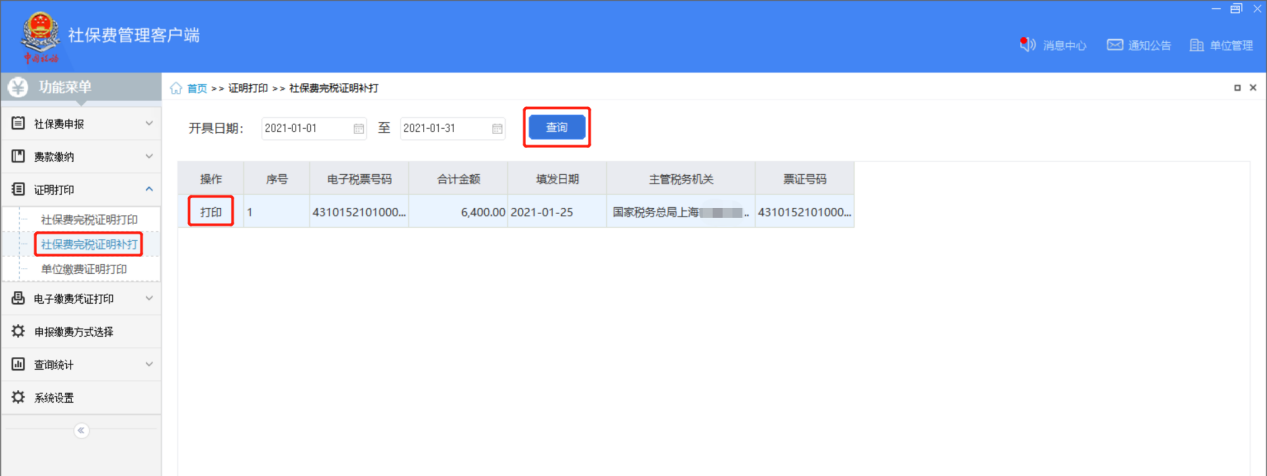Click the home icon in breadcrumb
This screenshot has width=1267, height=476.
[x=176, y=88]
